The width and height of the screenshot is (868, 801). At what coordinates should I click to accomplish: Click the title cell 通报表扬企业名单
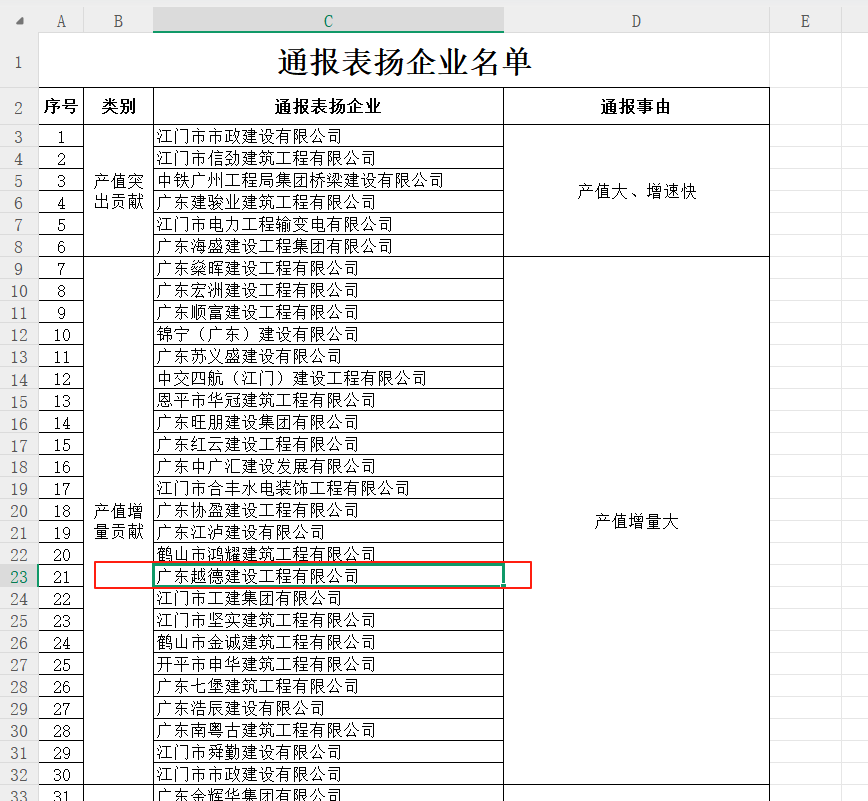(x=404, y=63)
